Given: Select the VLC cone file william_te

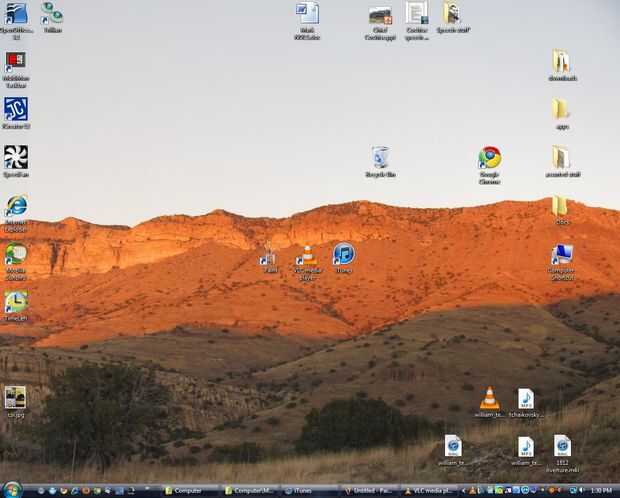Looking at the screenshot, I should click(x=490, y=402).
